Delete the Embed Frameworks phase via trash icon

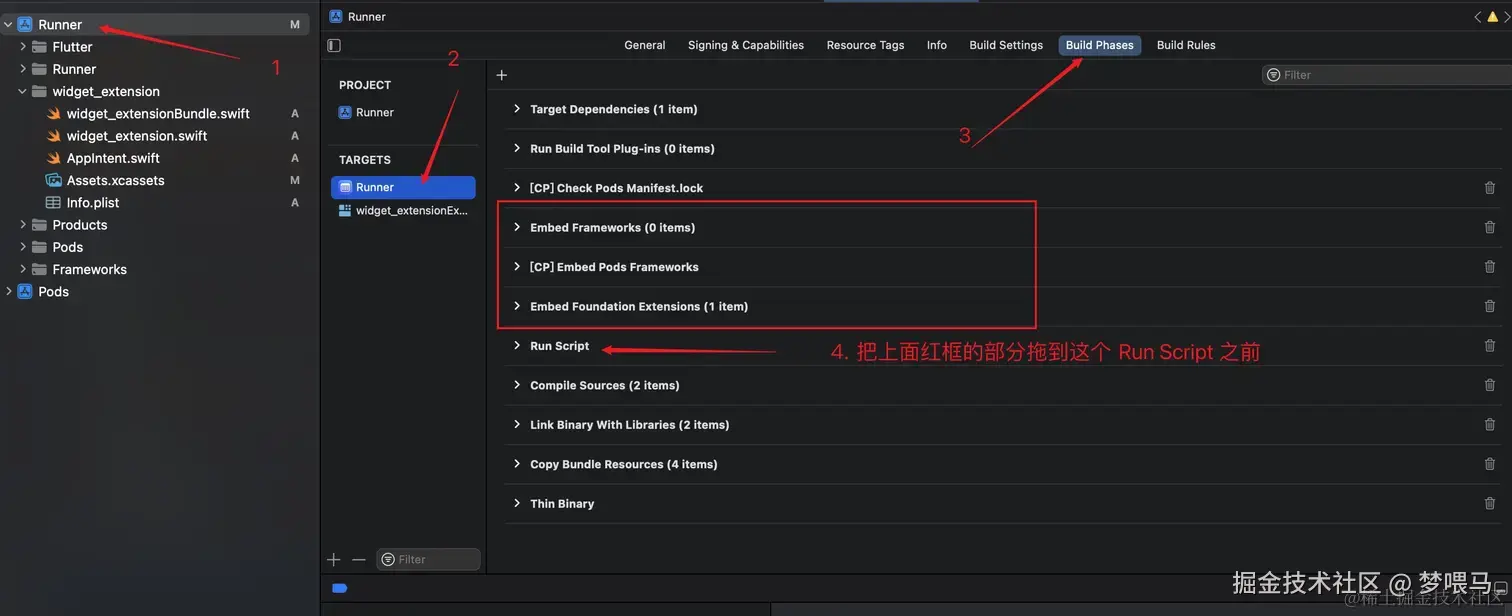[1490, 227]
